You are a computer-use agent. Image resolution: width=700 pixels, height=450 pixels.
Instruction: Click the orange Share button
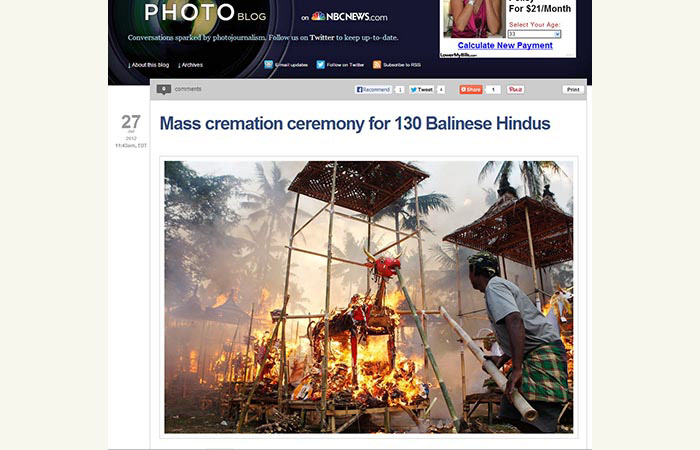471,89
